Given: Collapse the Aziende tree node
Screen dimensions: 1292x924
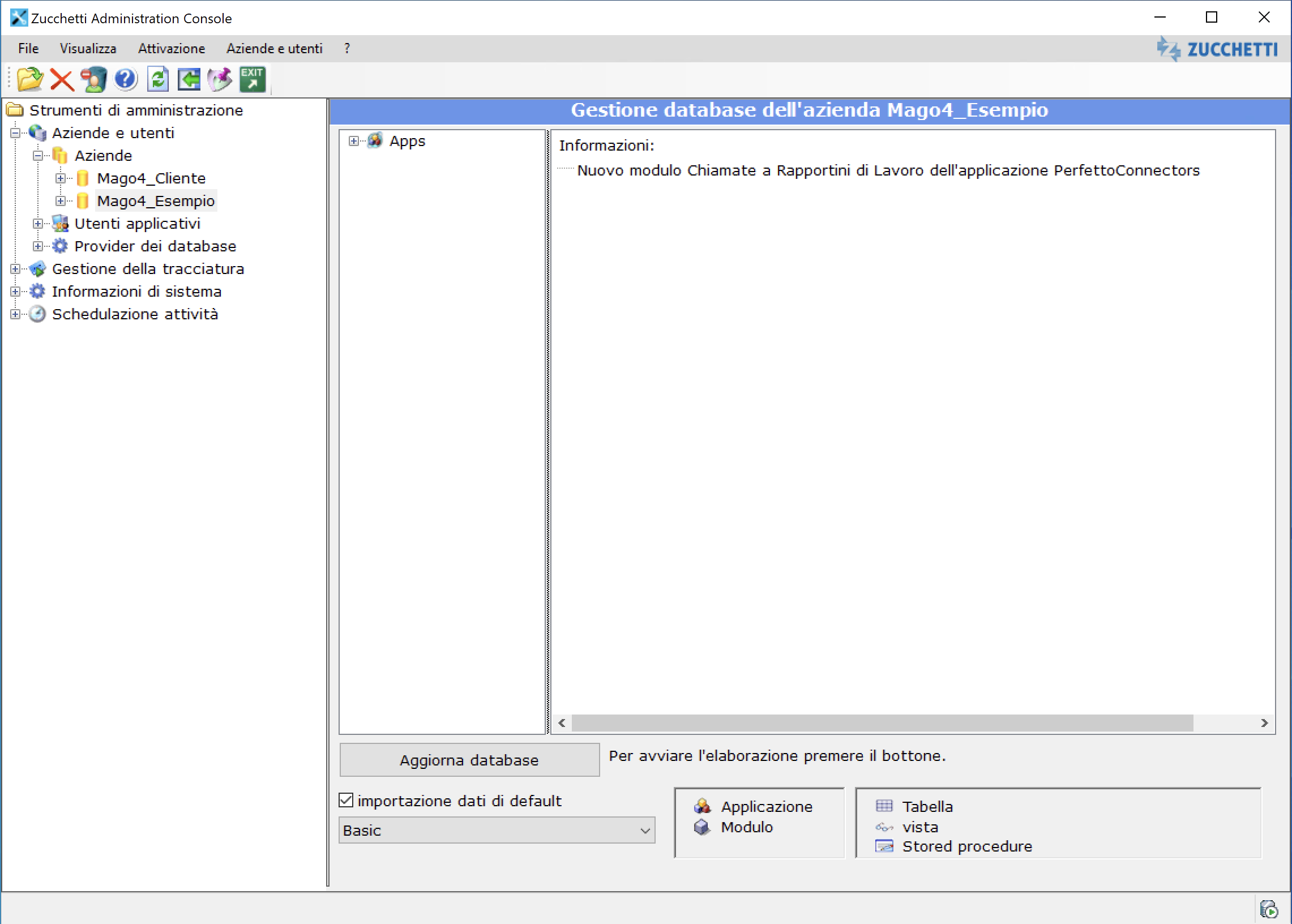Looking at the screenshot, I should point(37,155).
